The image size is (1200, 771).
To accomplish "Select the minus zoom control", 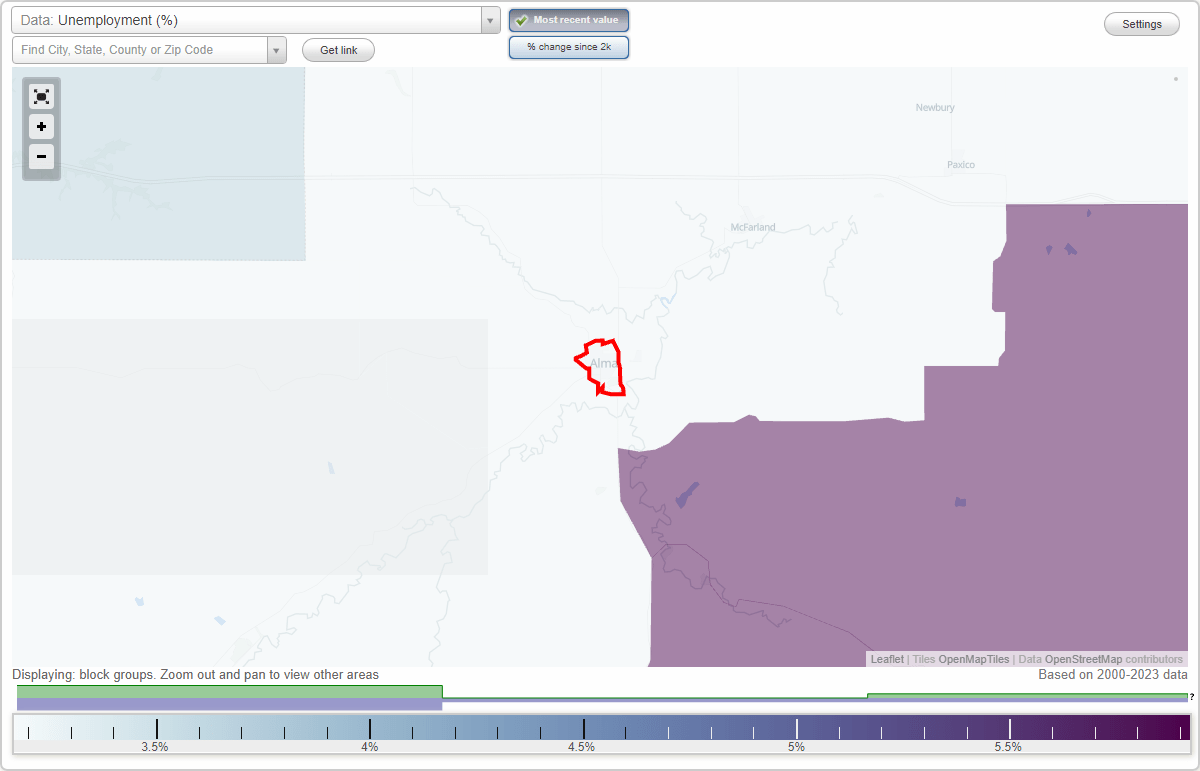I will (x=41, y=157).
